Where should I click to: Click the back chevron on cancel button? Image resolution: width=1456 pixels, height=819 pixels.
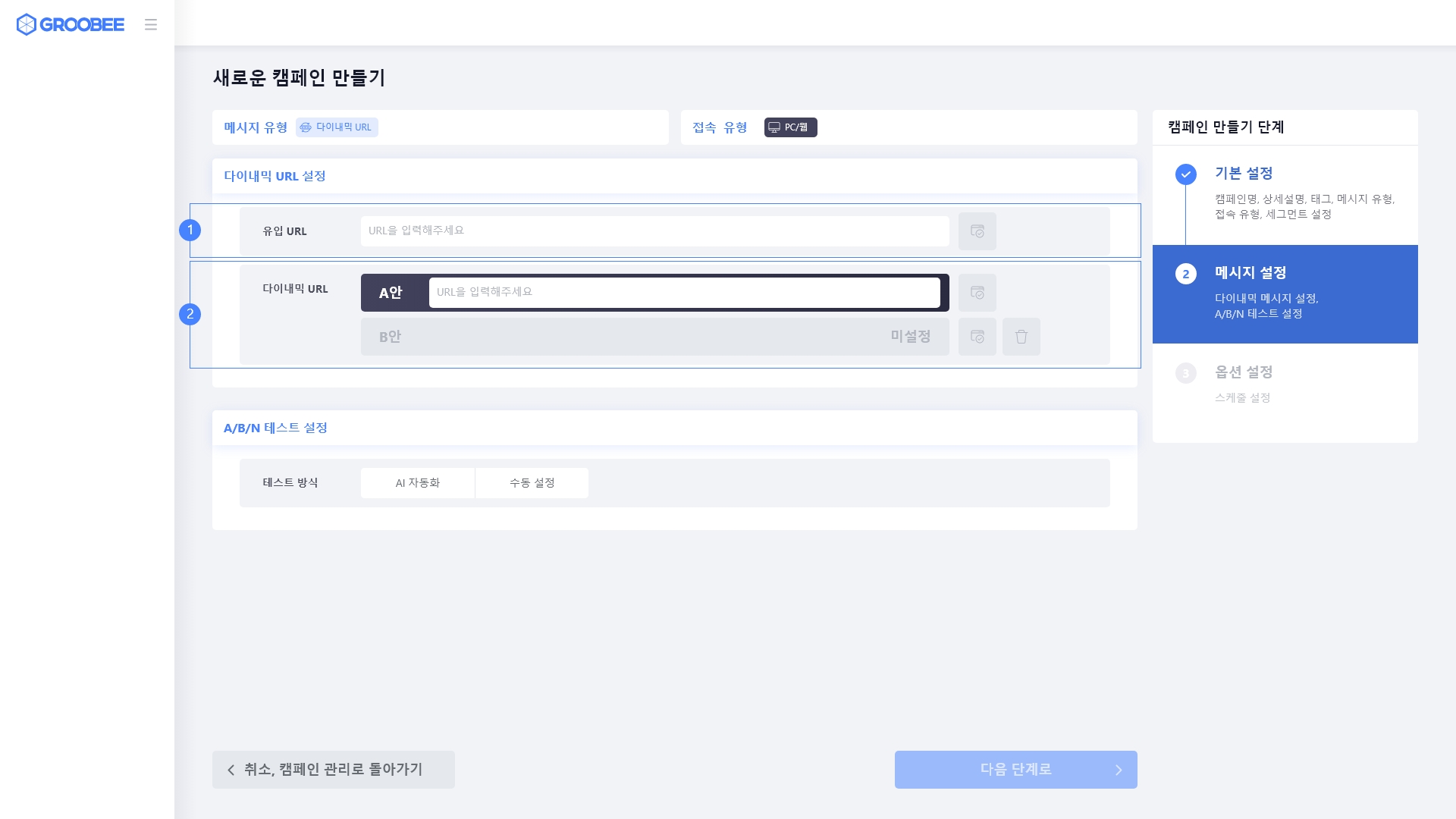coord(231,770)
